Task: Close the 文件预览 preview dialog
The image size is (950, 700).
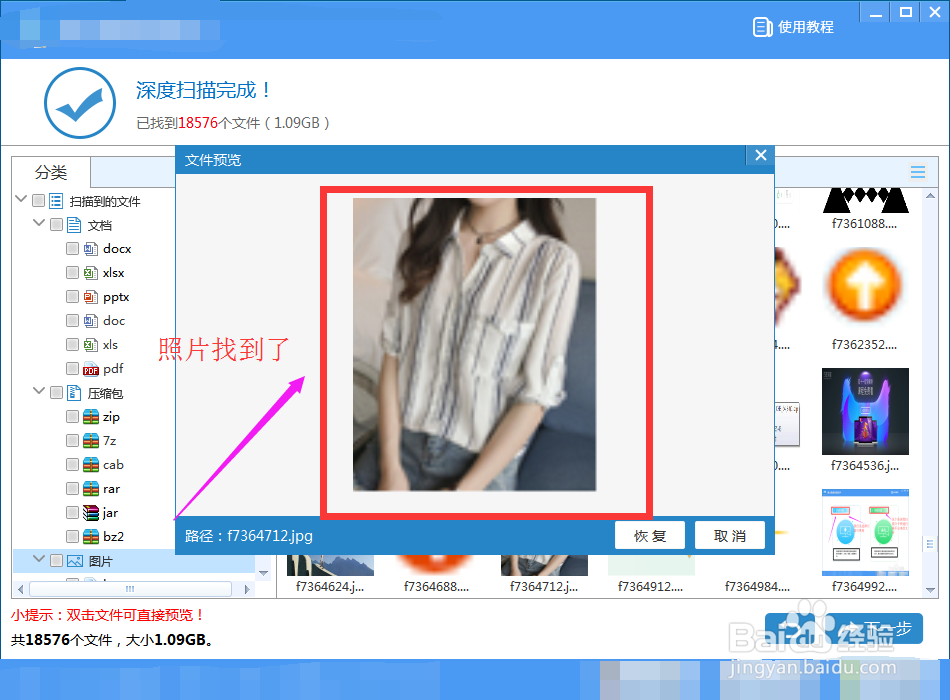Action: (760, 155)
